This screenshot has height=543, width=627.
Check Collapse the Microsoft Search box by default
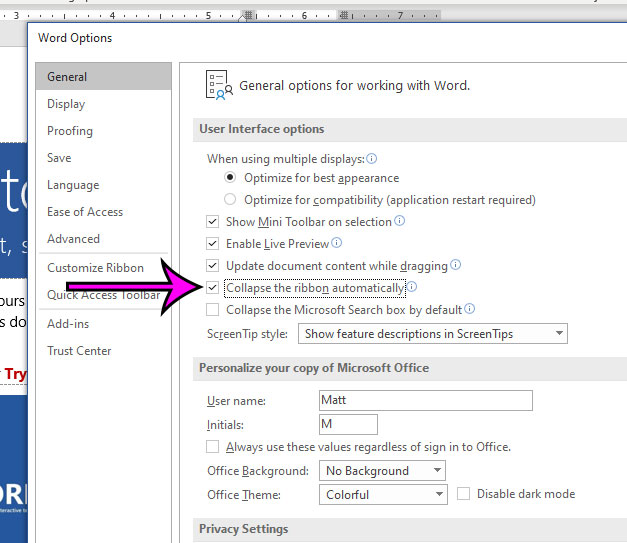coord(212,309)
